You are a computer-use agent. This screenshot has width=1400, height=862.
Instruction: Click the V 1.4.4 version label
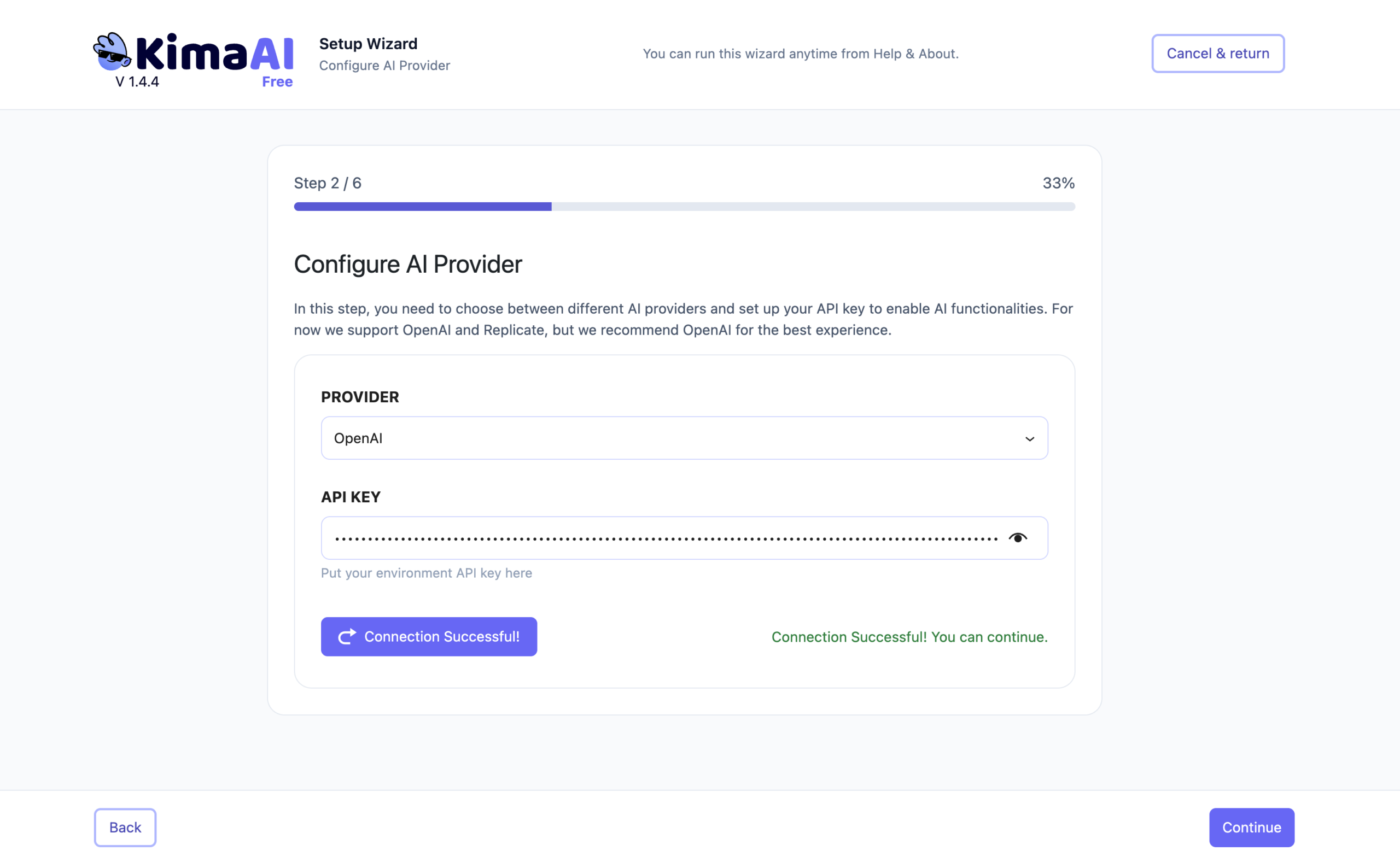click(x=137, y=81)
